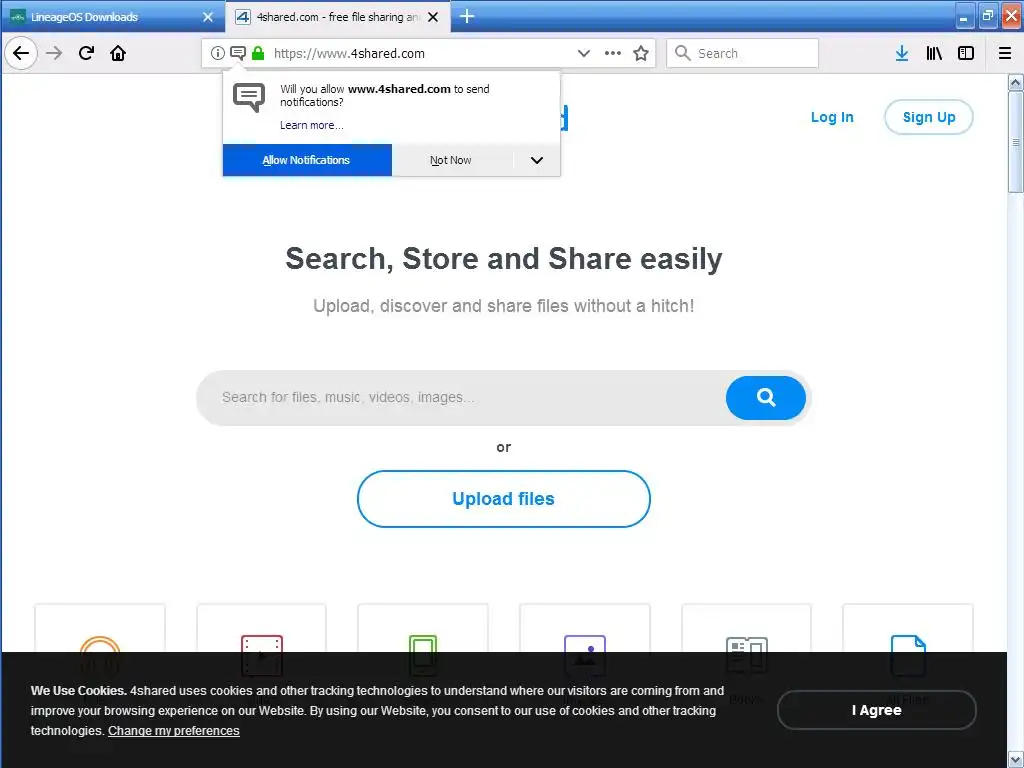Image resolution: width=1024 pixels, height=768 pixels.
Task: Click the vertical scrollbar thumb
Action: click(1016, 142)
